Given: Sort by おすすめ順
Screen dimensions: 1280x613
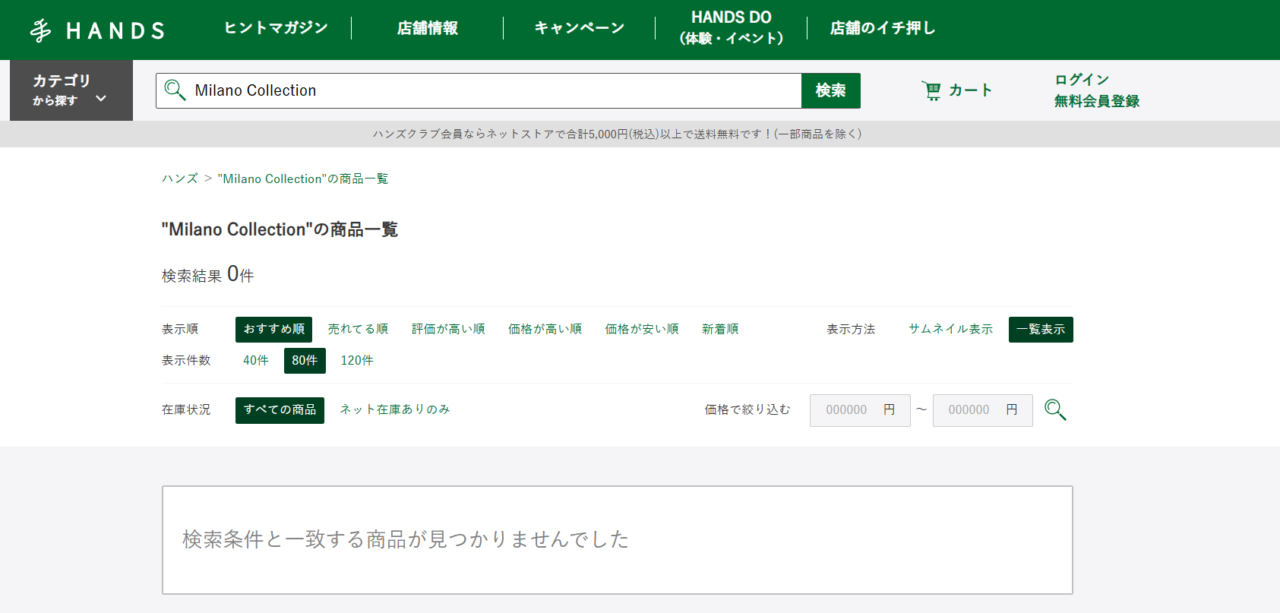Looking at the screenshot, I should pyautogui.click(x=274, y=329).
